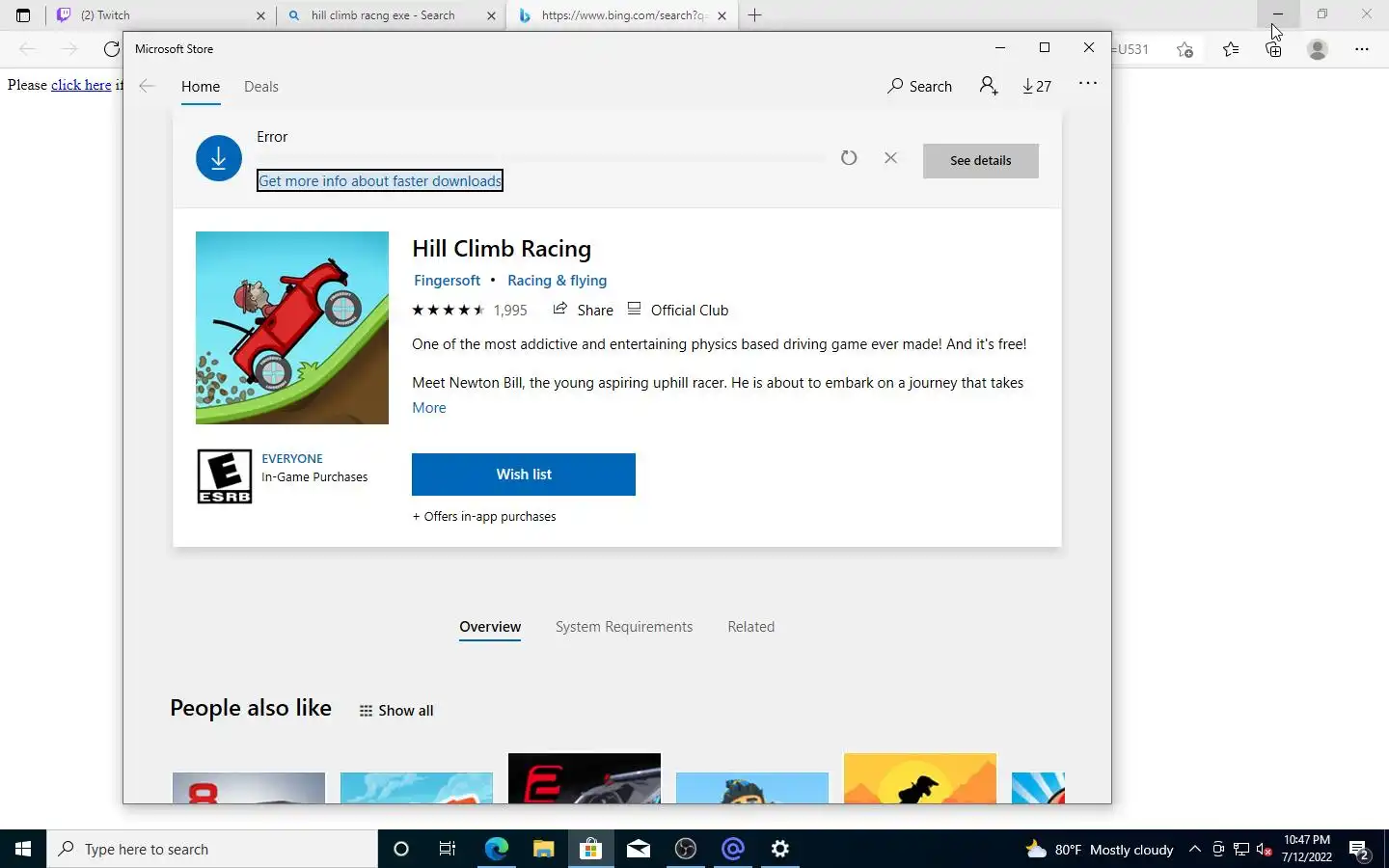Click the See details button
Screen dimensions: 1389x868
coord(980,161)
